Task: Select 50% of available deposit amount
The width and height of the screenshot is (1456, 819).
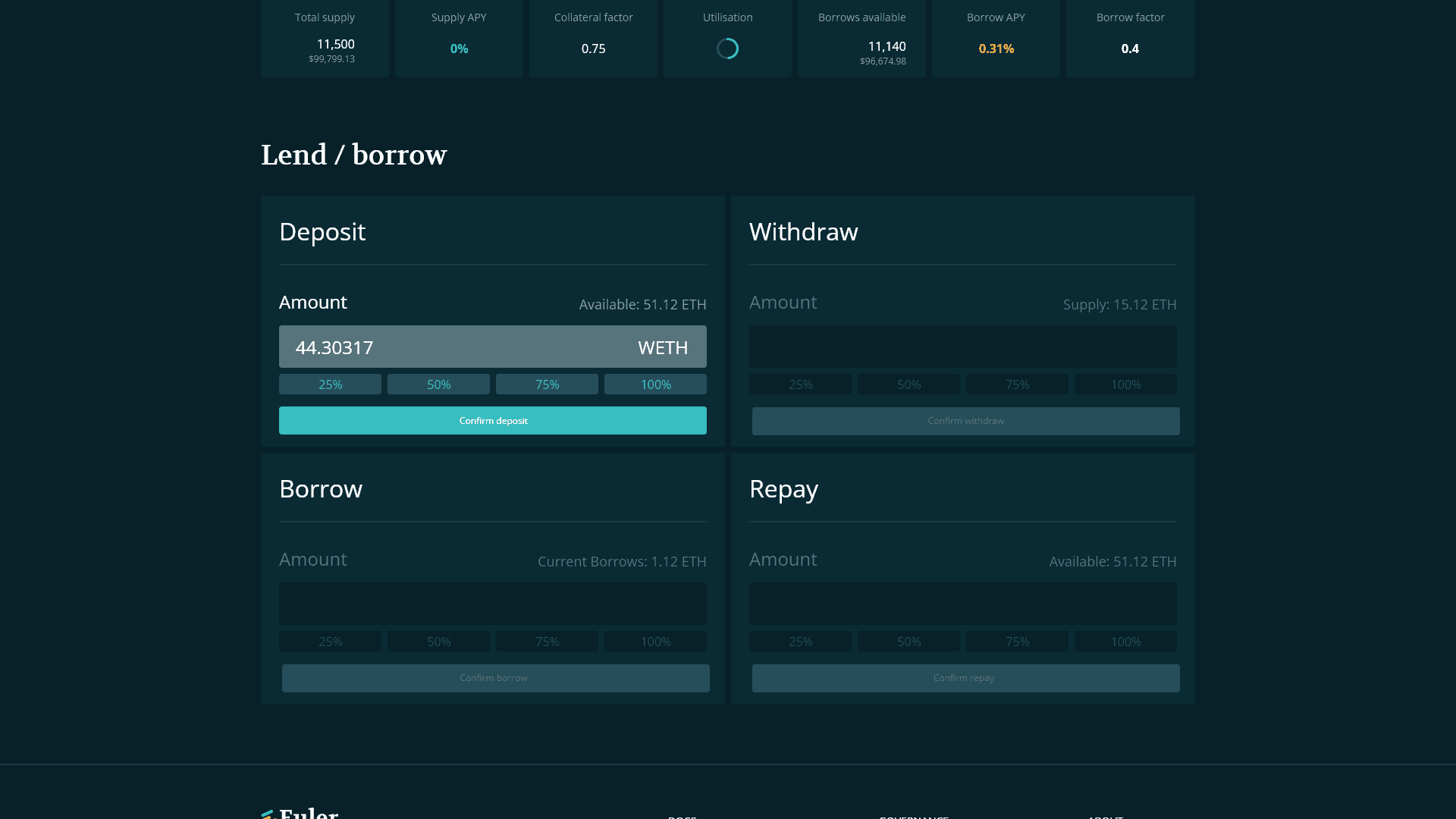Action: point(438,384)
